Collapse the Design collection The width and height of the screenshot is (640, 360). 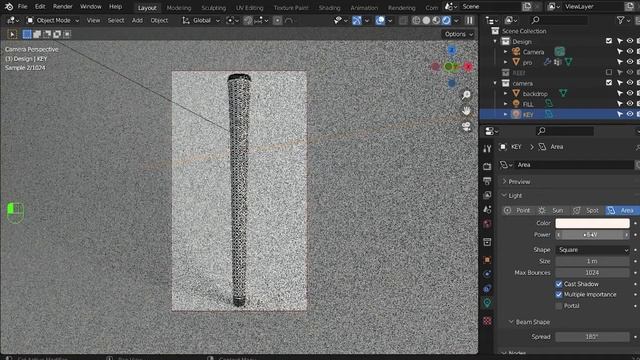pos(495,41)
